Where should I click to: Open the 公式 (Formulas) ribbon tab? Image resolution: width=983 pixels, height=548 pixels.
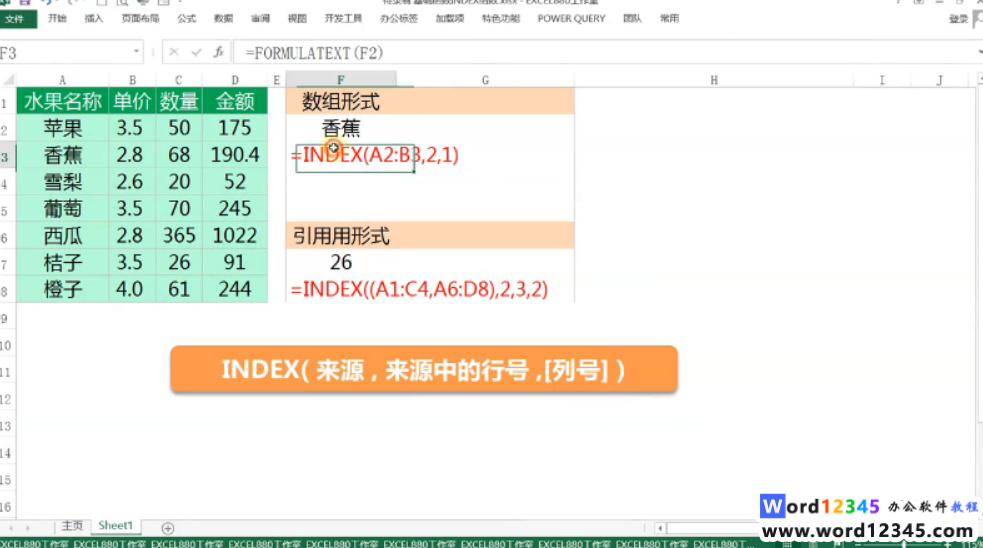point(186,18)
